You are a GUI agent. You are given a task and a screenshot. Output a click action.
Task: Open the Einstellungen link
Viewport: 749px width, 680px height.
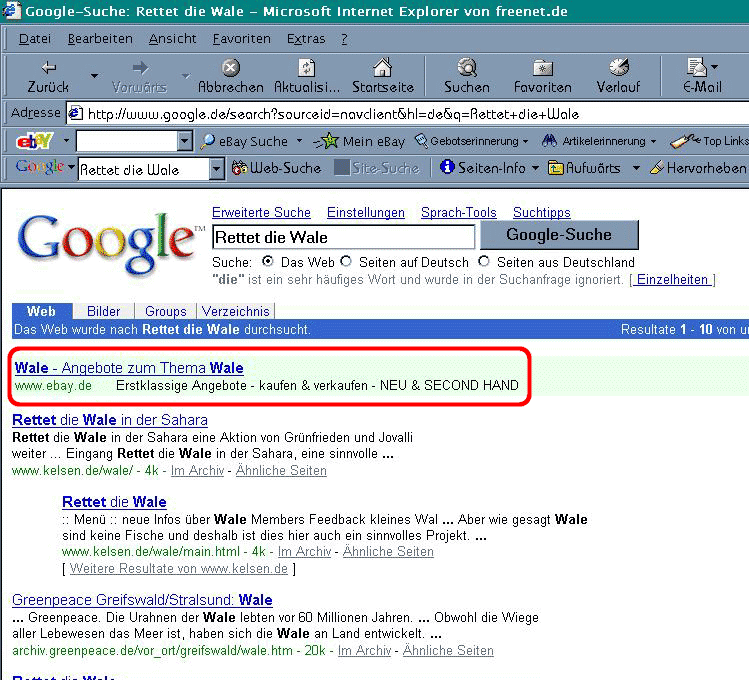tap(366, 212)
